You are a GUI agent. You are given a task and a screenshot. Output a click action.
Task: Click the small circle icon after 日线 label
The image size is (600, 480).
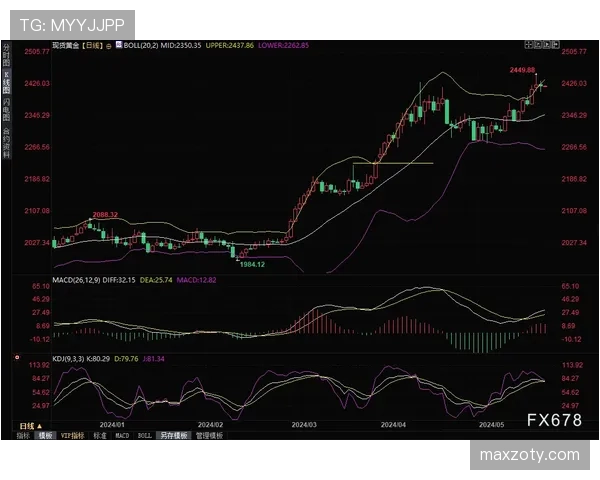[109, 46]
